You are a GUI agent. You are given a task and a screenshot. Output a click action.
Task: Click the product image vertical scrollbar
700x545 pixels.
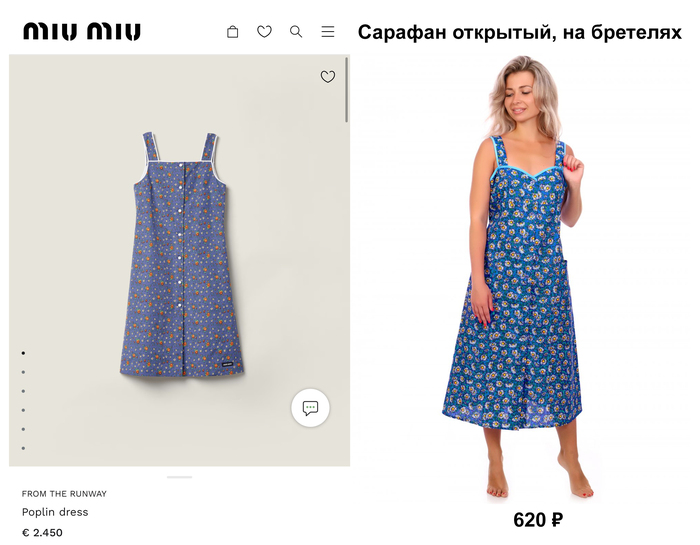click(x=347, y=90)
